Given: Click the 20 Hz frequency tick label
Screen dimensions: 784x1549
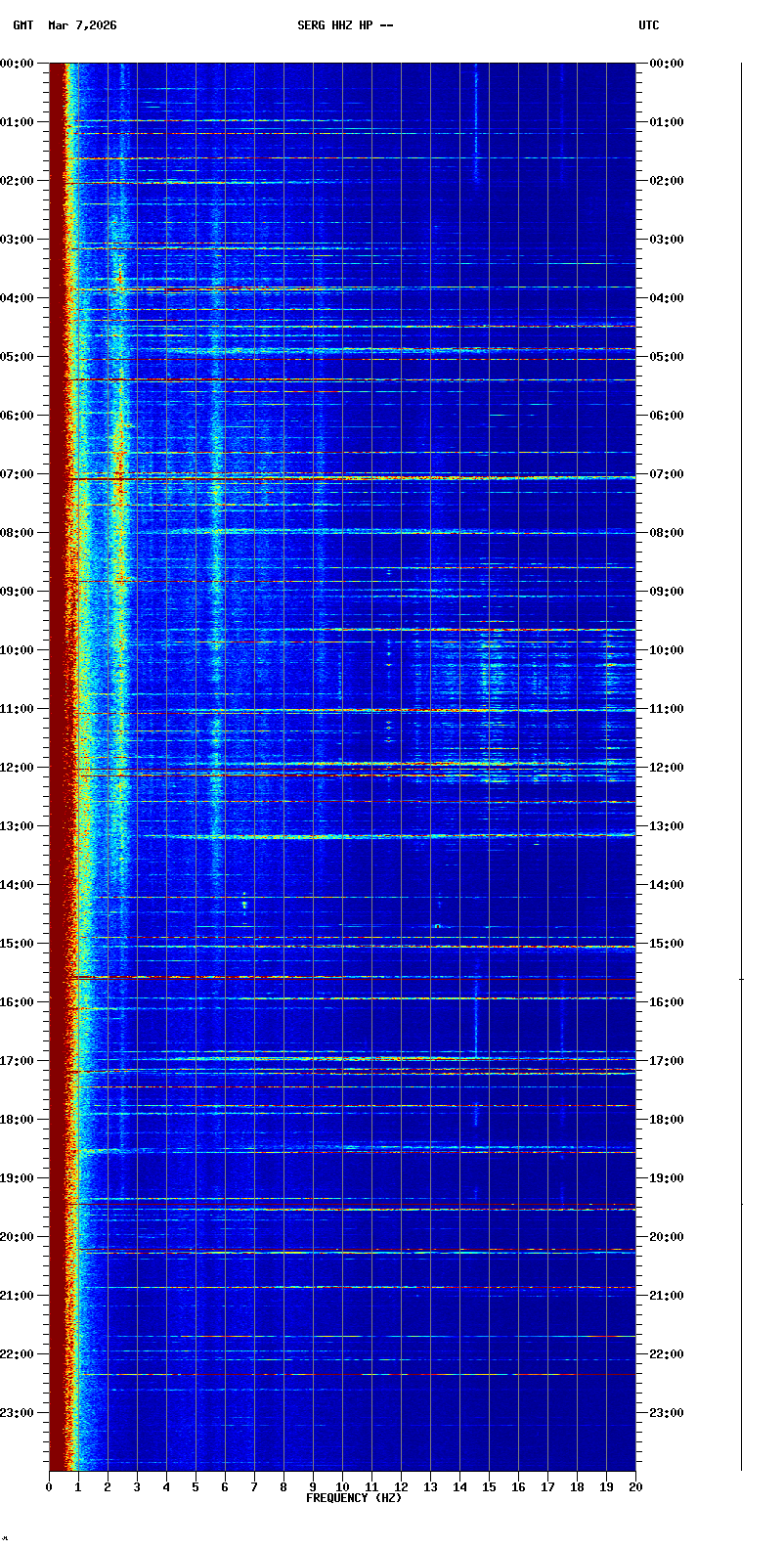Looking at the screenshot, I should [x=635, y=1487].
